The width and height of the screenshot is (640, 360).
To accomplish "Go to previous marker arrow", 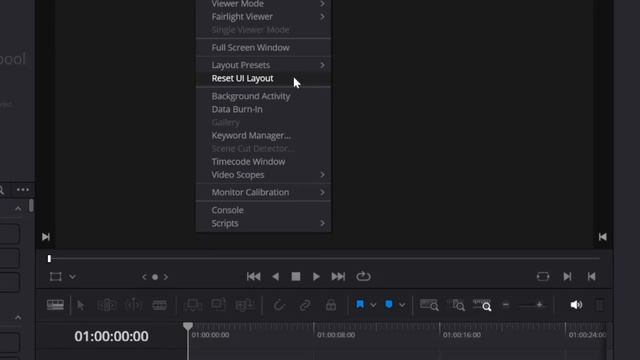I will coord(144,277).
